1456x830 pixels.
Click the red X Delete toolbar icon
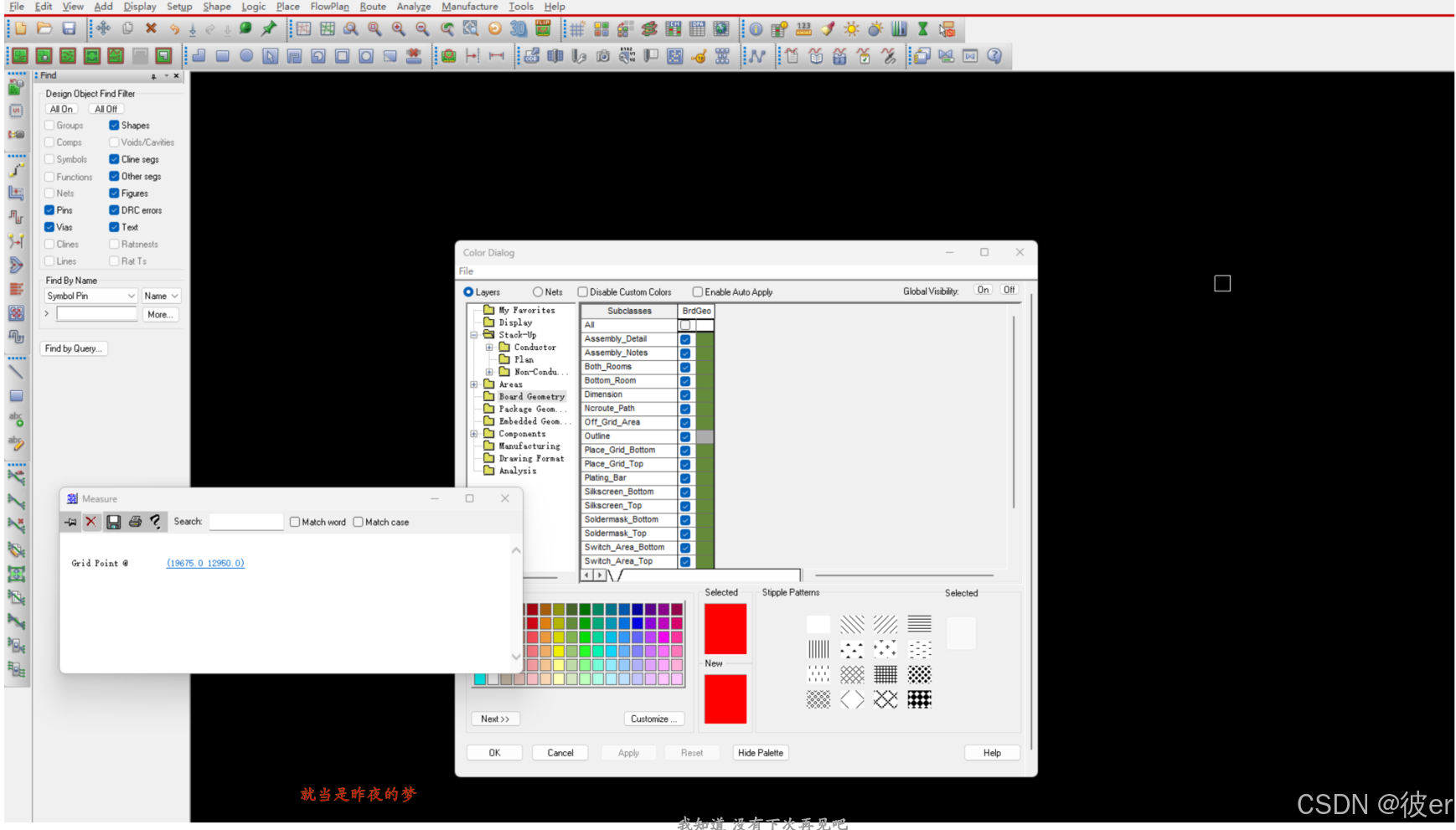(151, 28)
